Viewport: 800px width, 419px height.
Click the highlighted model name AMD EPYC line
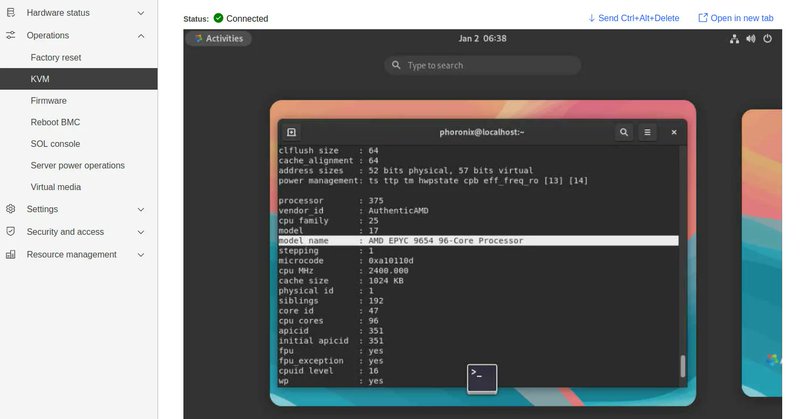(478, 240)
